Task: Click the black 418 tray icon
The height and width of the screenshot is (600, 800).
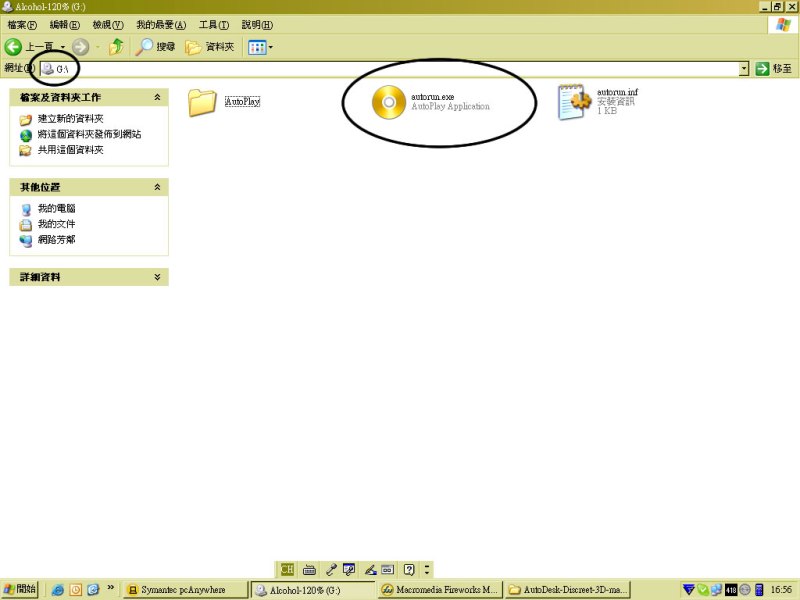Action: pos(731,590)
